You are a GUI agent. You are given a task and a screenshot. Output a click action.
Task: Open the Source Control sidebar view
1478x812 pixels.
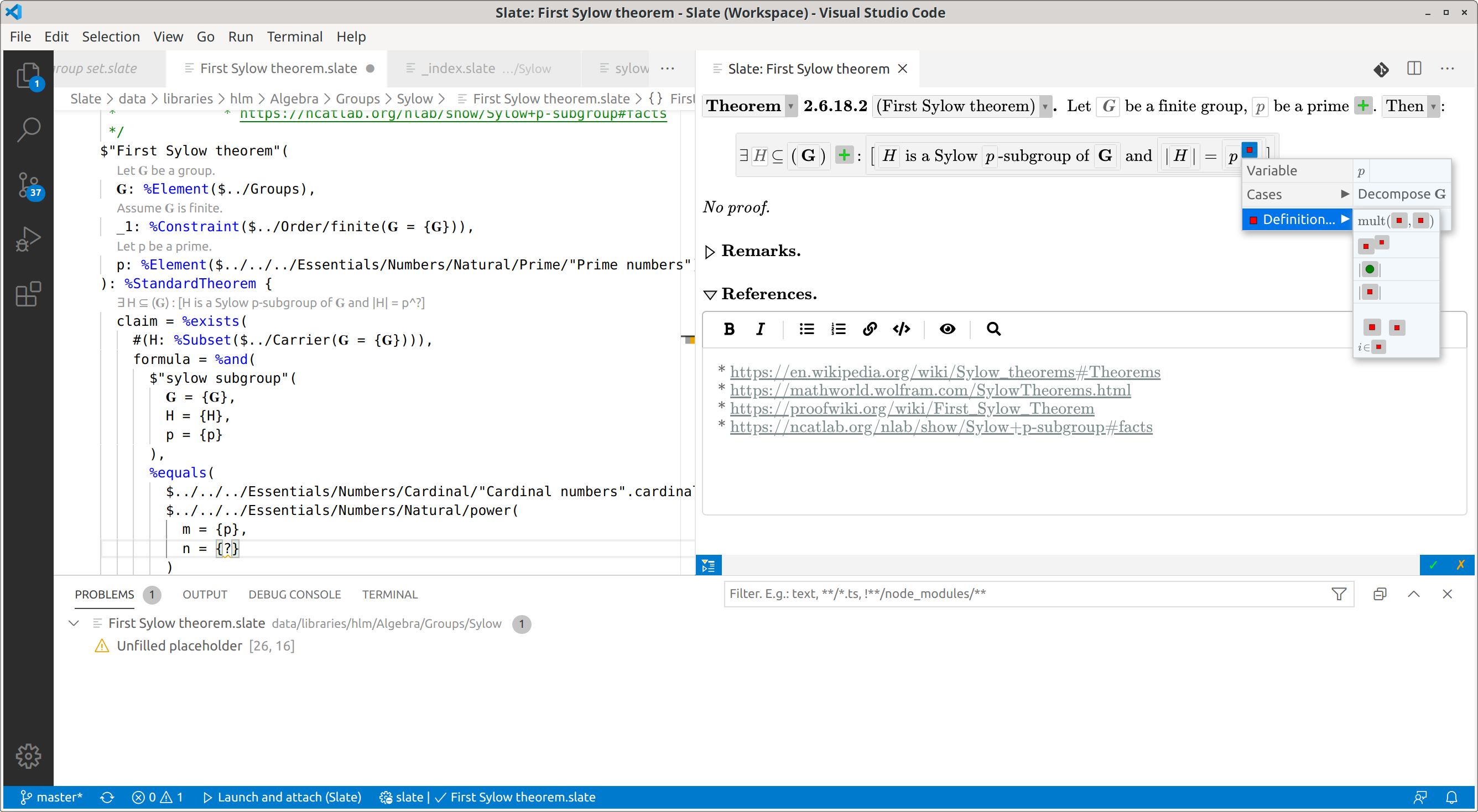click(28, 185)
